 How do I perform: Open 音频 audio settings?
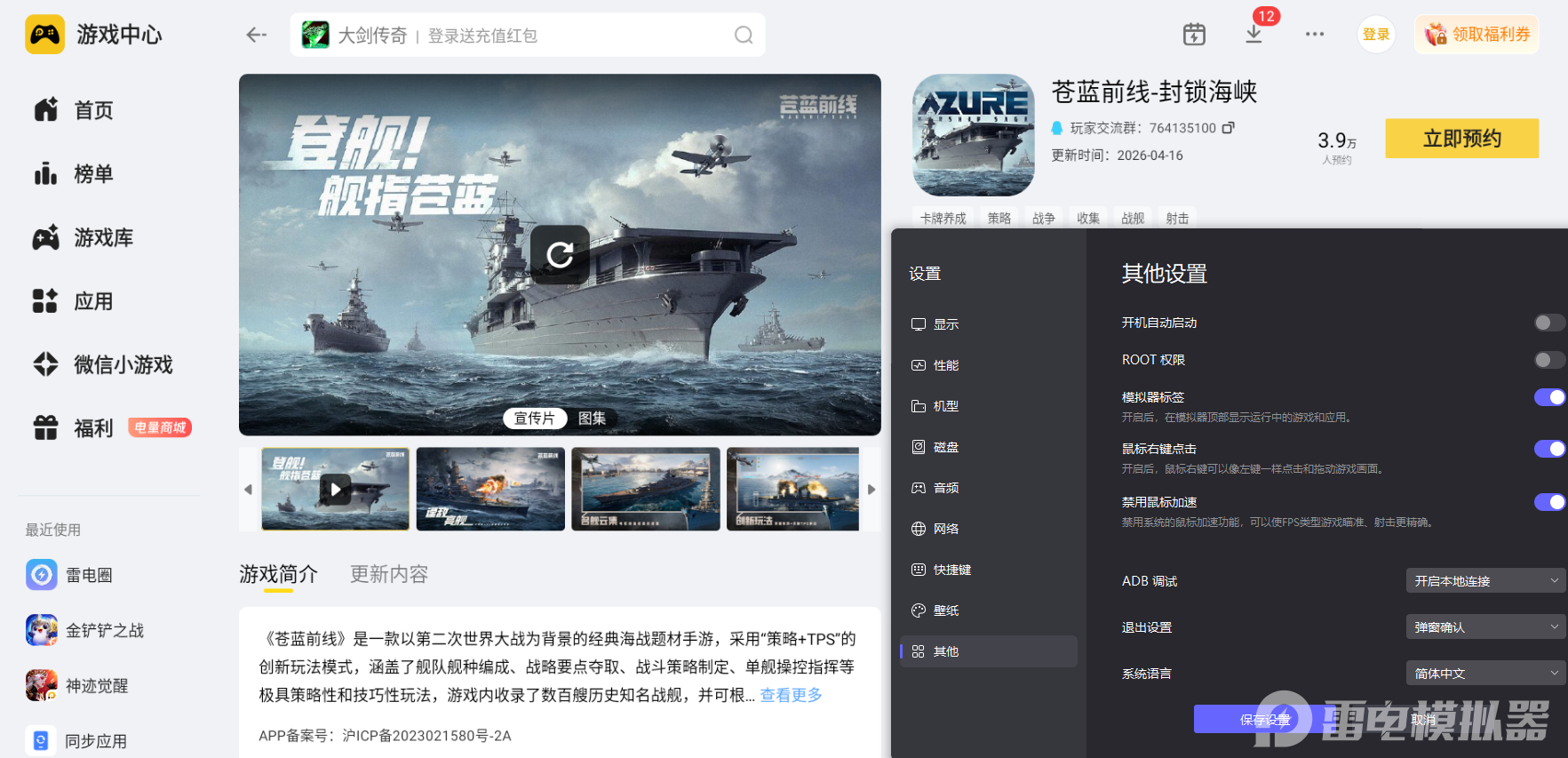coord(989,488)
